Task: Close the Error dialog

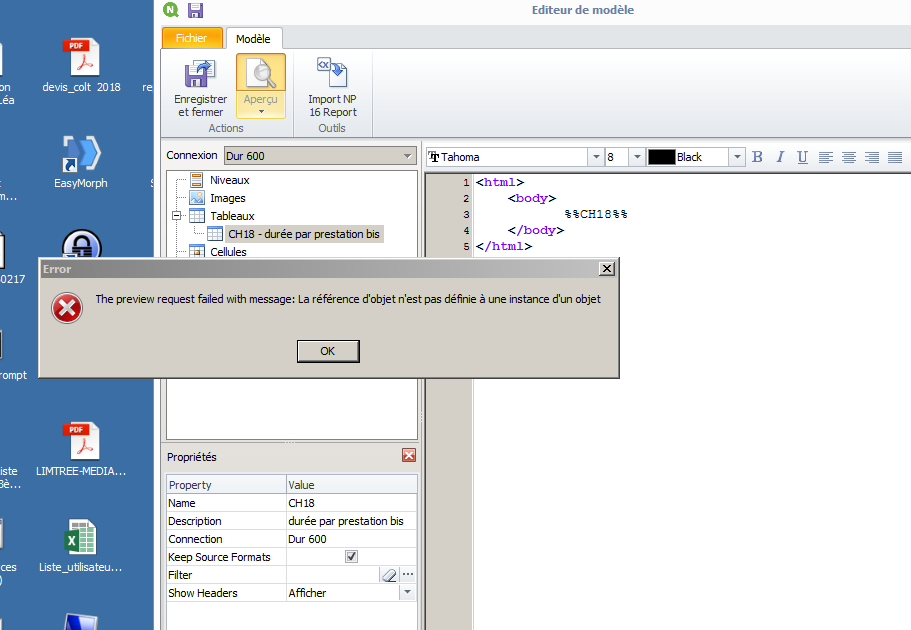Action: 607,269
